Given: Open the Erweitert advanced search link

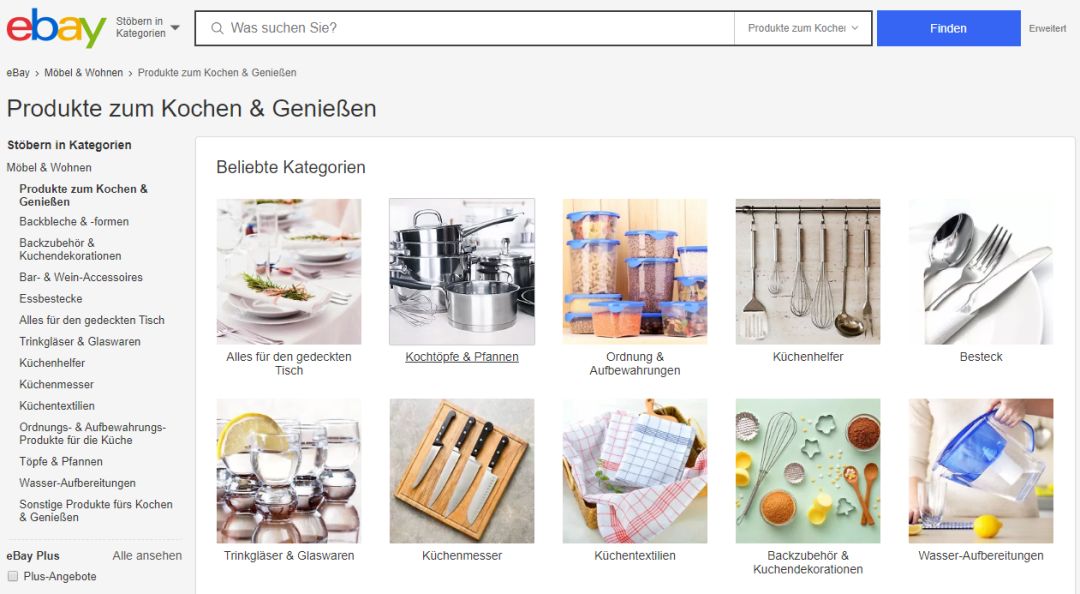Looking at the screenshot, I should coord(1047,28).
